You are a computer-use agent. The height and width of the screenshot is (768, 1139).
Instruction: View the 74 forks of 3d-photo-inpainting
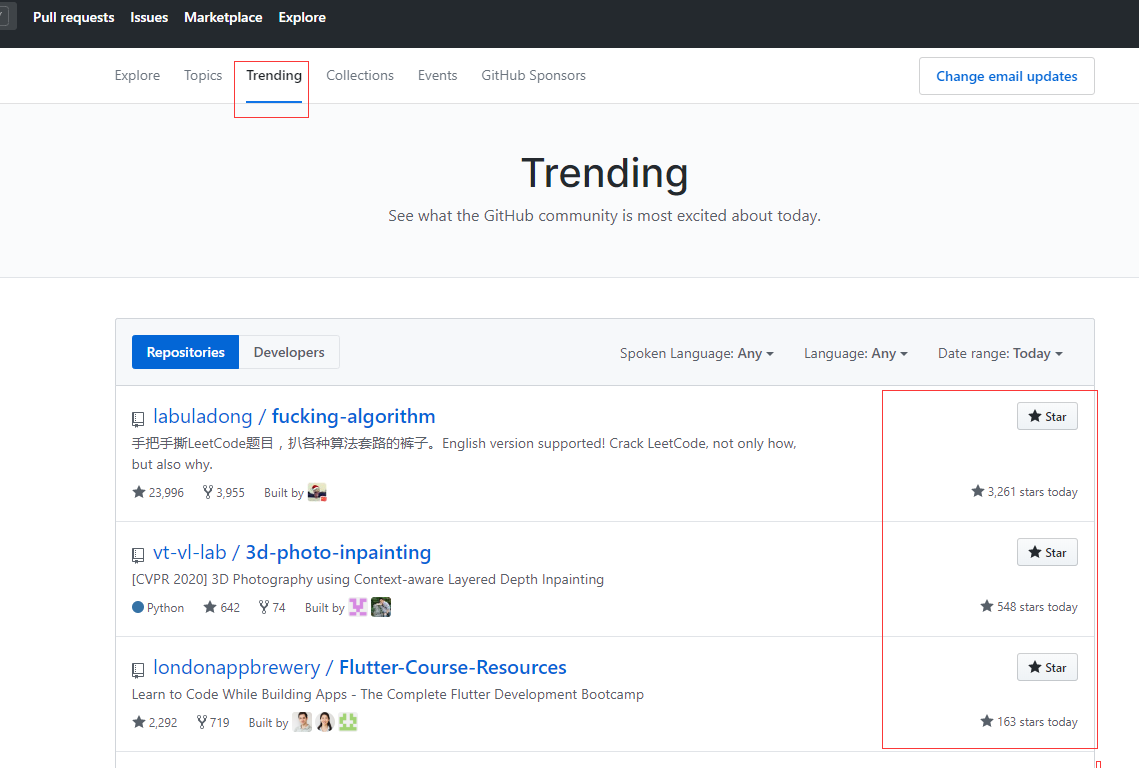coord(272,607)
